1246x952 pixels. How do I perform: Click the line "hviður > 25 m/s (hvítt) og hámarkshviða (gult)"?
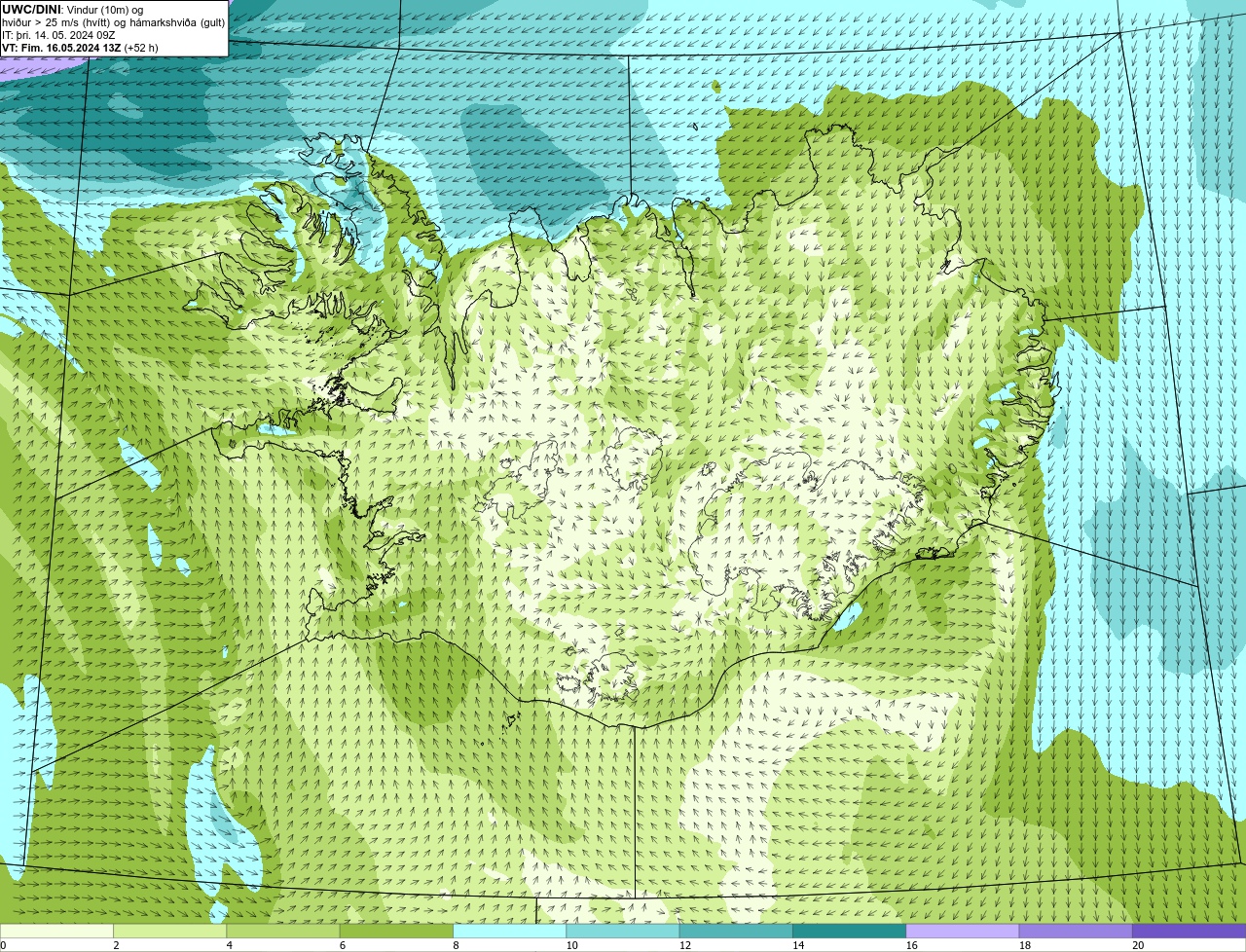coord(114,22)
